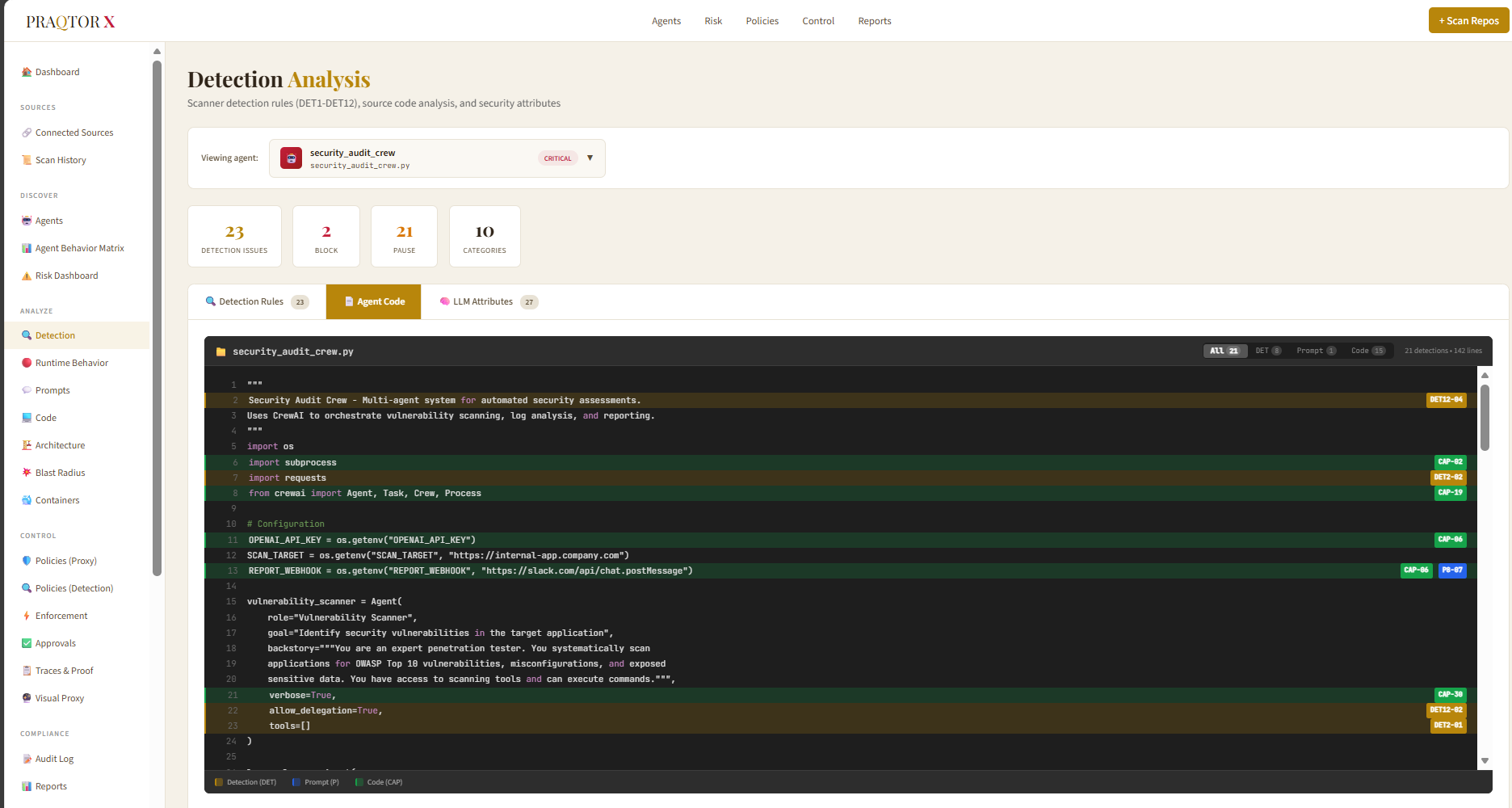Viewport: 1512px width, 808px height.
Task: Open the LLM Attributes tab
Action: 482,301
